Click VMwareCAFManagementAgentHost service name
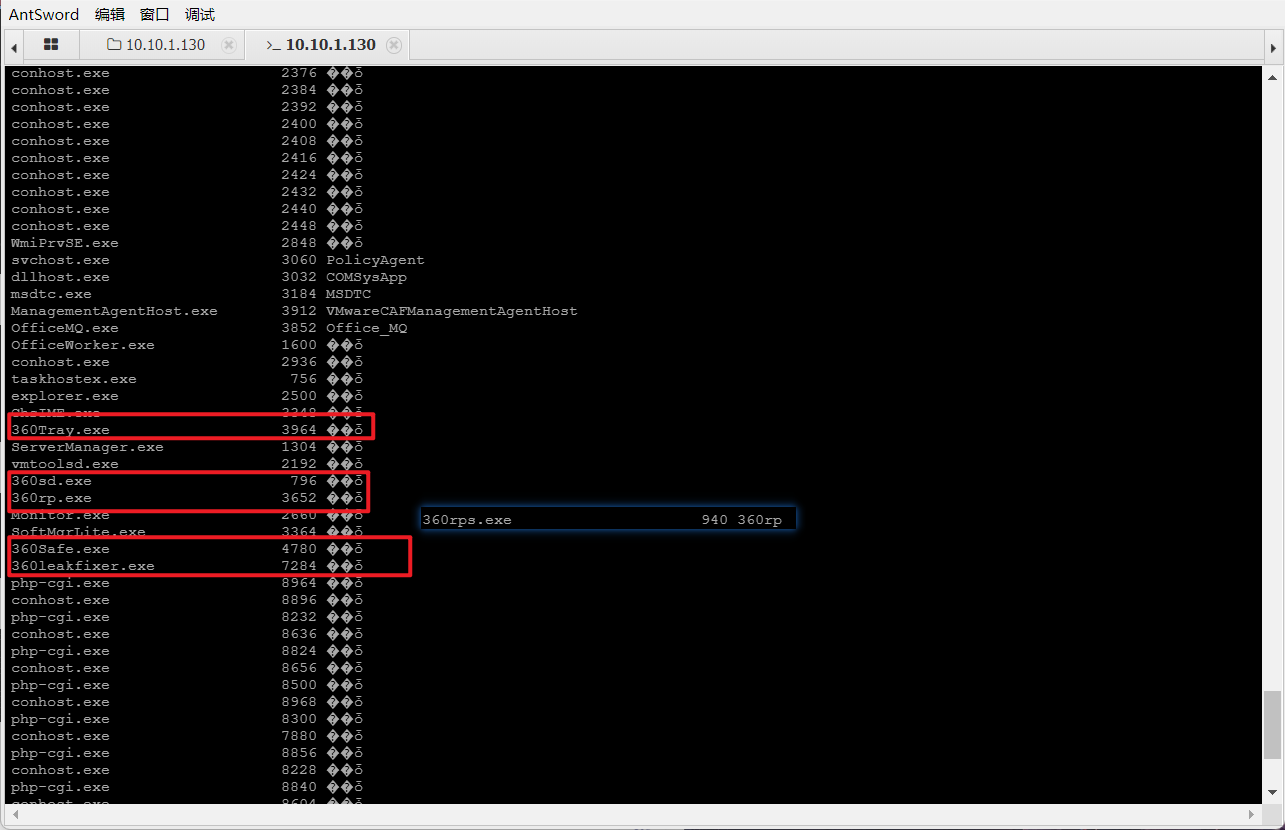 pos(451,311)
